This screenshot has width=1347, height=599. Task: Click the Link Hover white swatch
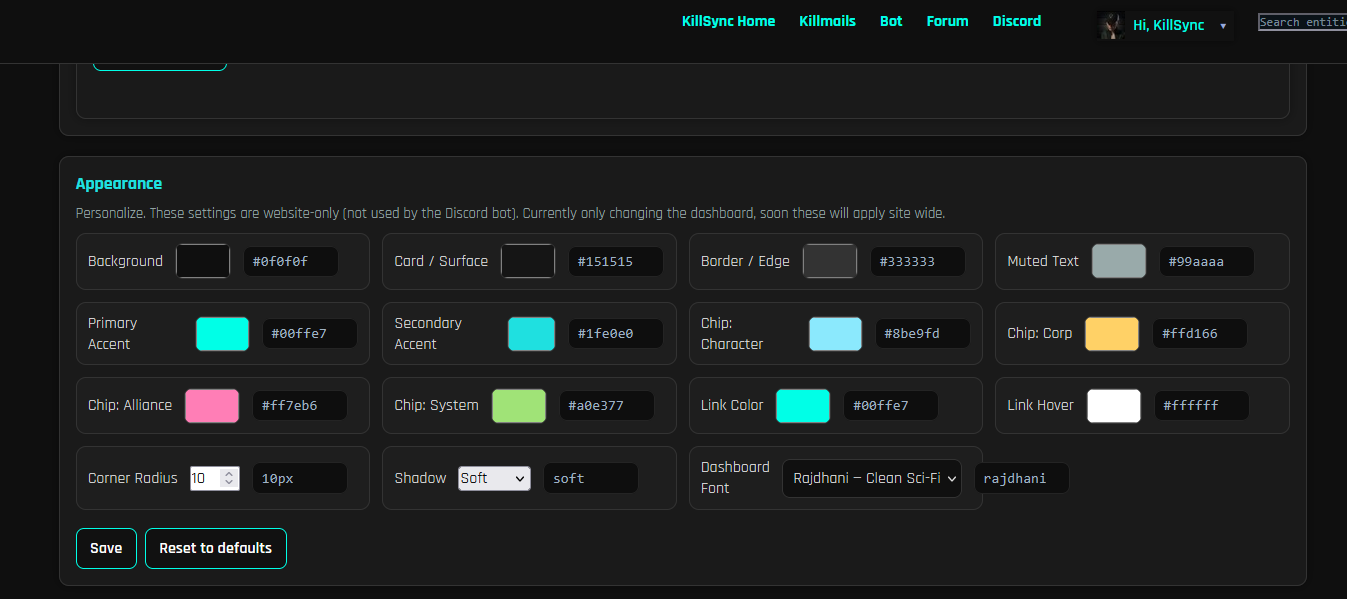tap(1113, 406)
